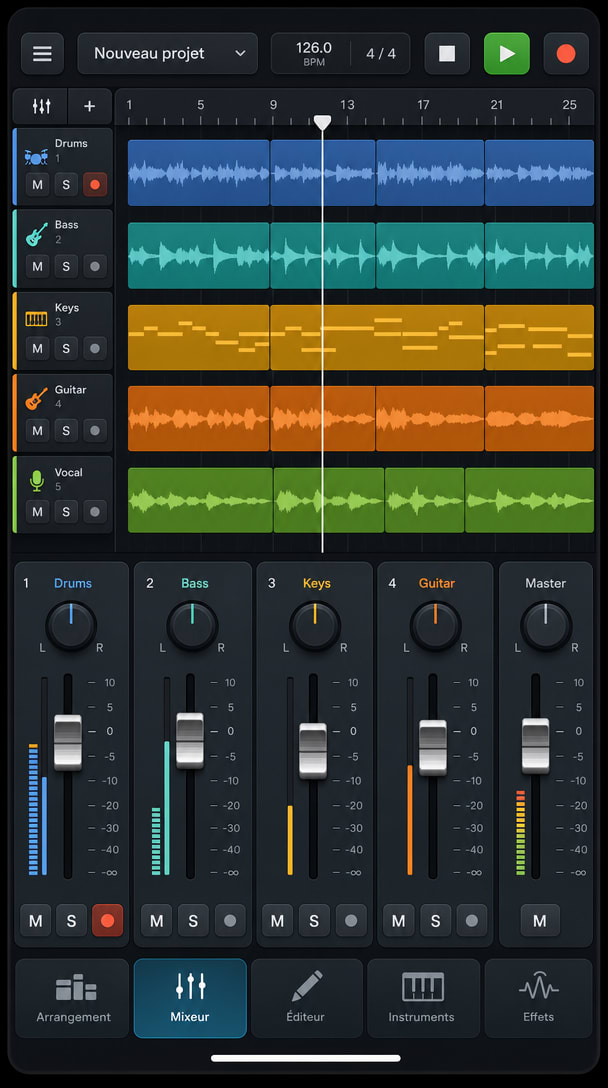This screenshot has width=608, height=1088.
Task: Mute the Guitar track in track list
Action: (x=37, y=430)
